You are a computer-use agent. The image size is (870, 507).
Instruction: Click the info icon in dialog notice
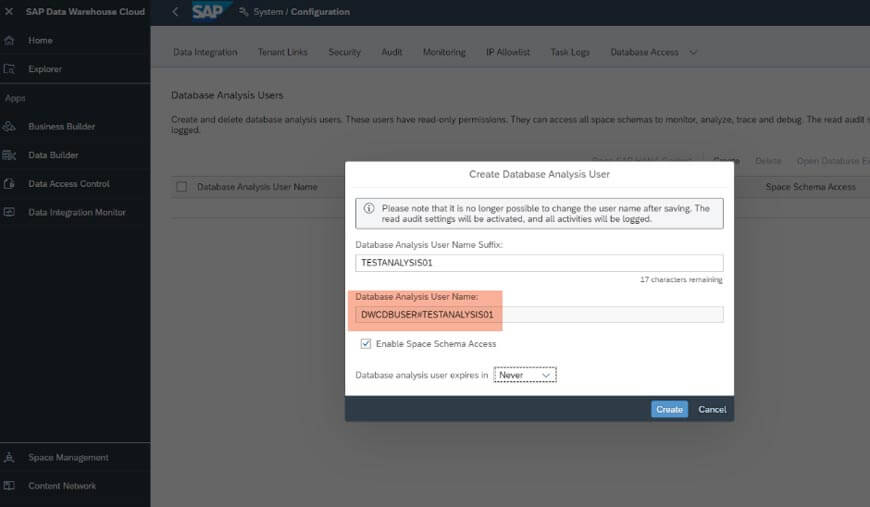(x=369, y=209)
